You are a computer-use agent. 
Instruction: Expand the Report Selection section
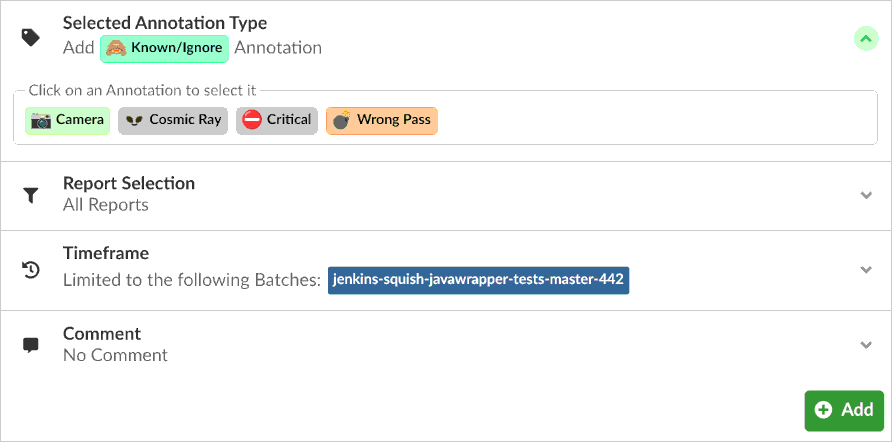[x=866, y=195]
